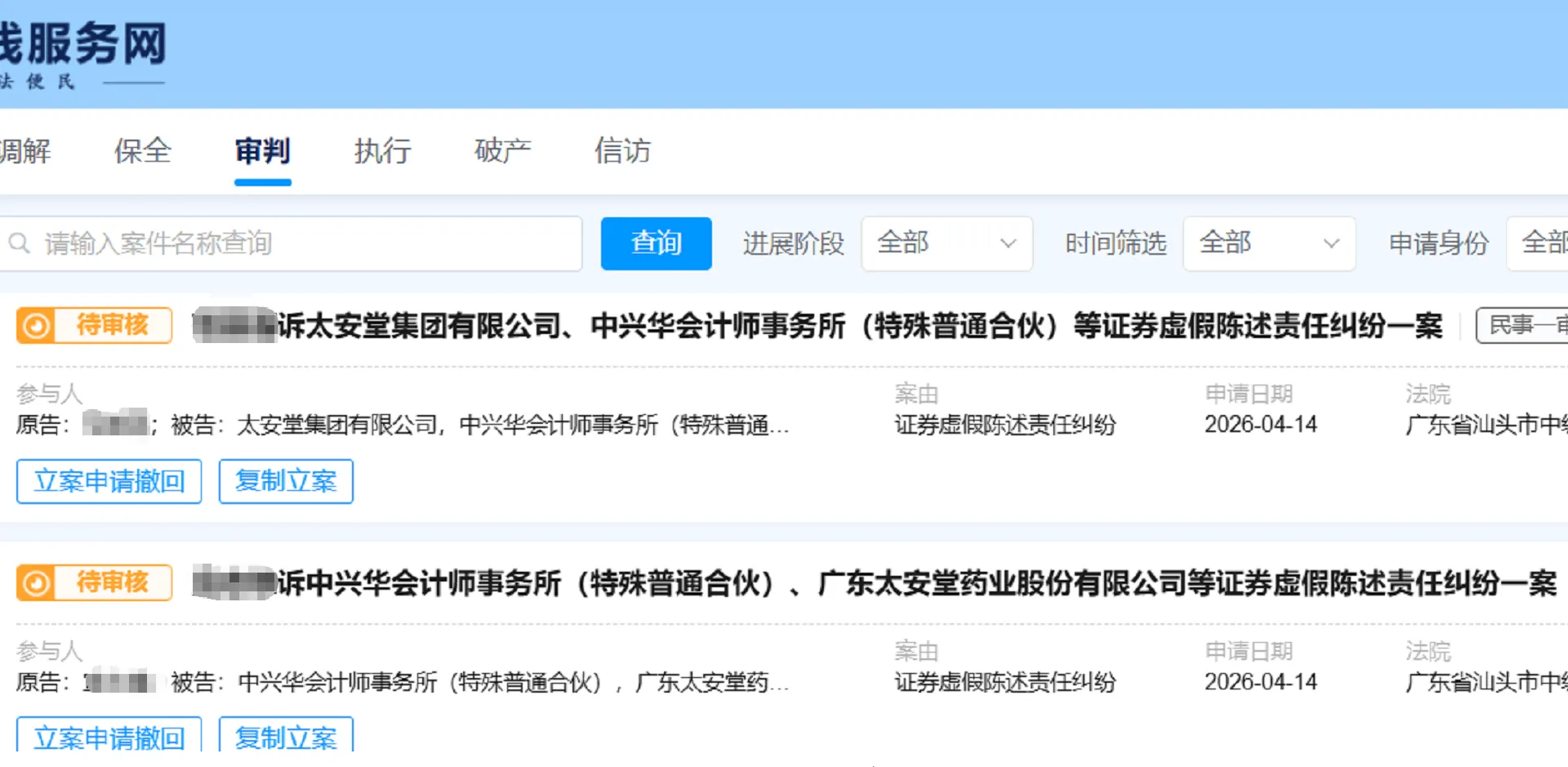Click the 民事一审 tag on first case

pyautogui.click(x=1522, y=325)
